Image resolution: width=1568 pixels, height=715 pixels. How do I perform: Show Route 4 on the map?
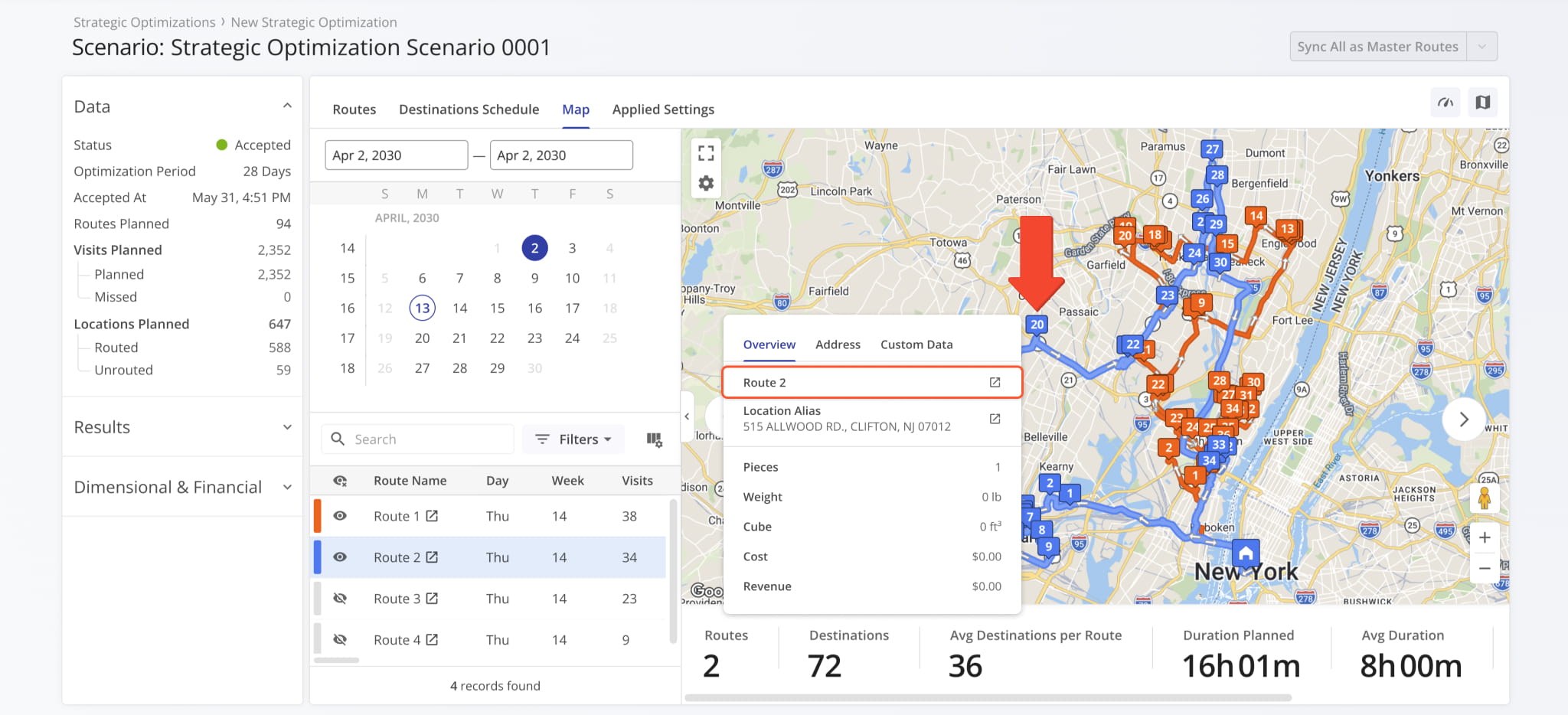coord(340,640)
